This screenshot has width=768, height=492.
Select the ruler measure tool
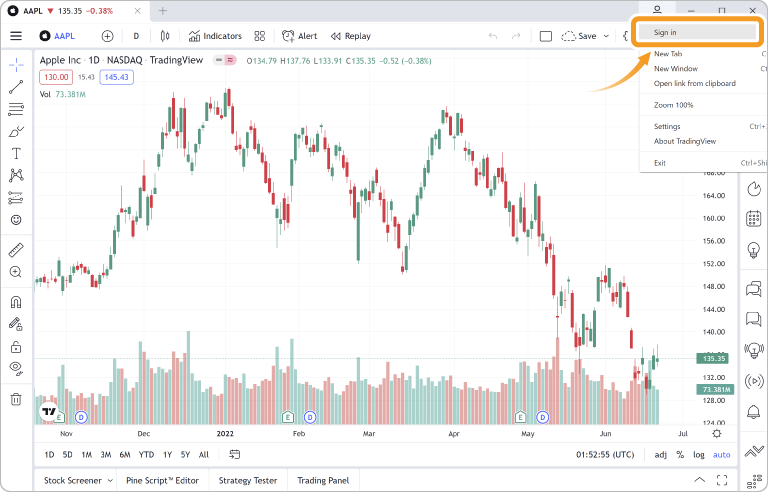coord(16,250)
